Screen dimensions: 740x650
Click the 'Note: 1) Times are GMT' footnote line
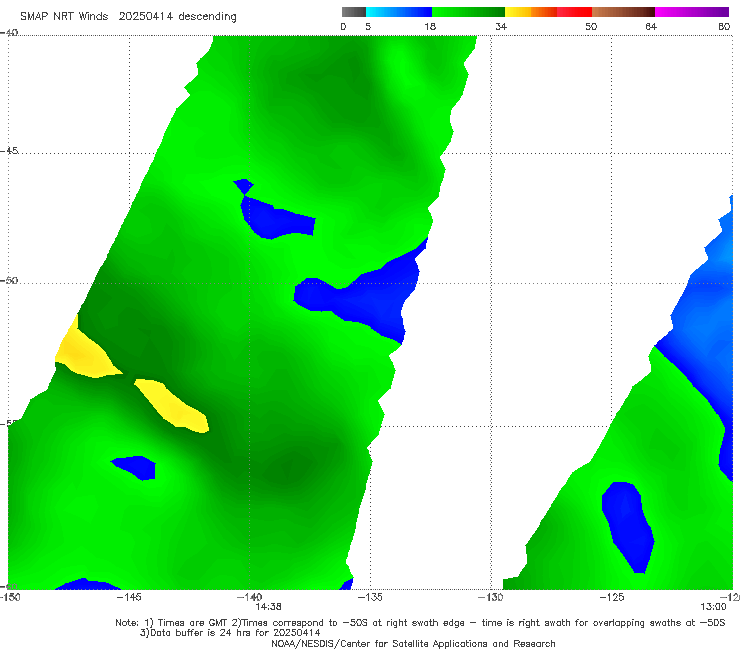[x=420, y=623]
